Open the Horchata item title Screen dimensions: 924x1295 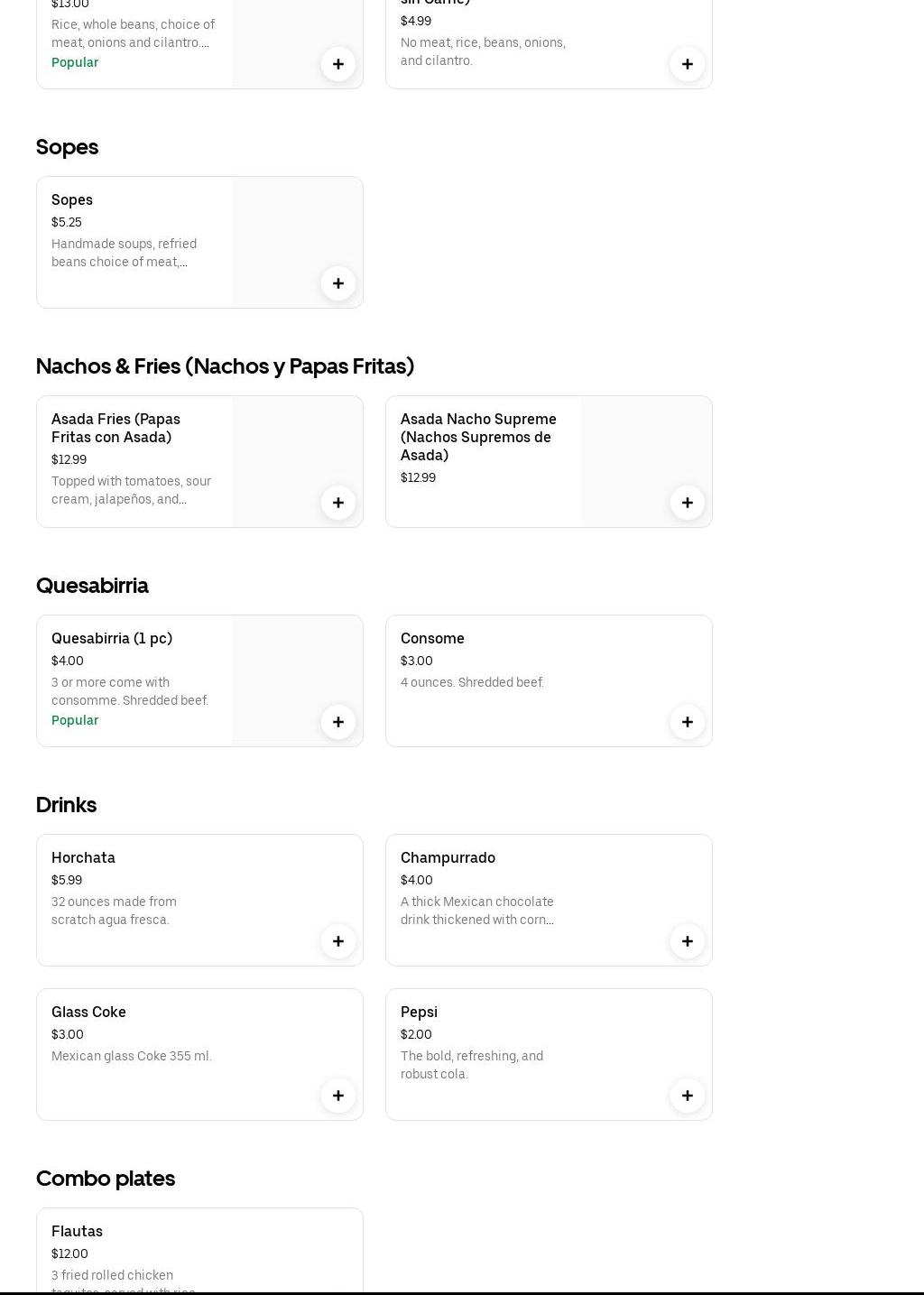[83, 858]
